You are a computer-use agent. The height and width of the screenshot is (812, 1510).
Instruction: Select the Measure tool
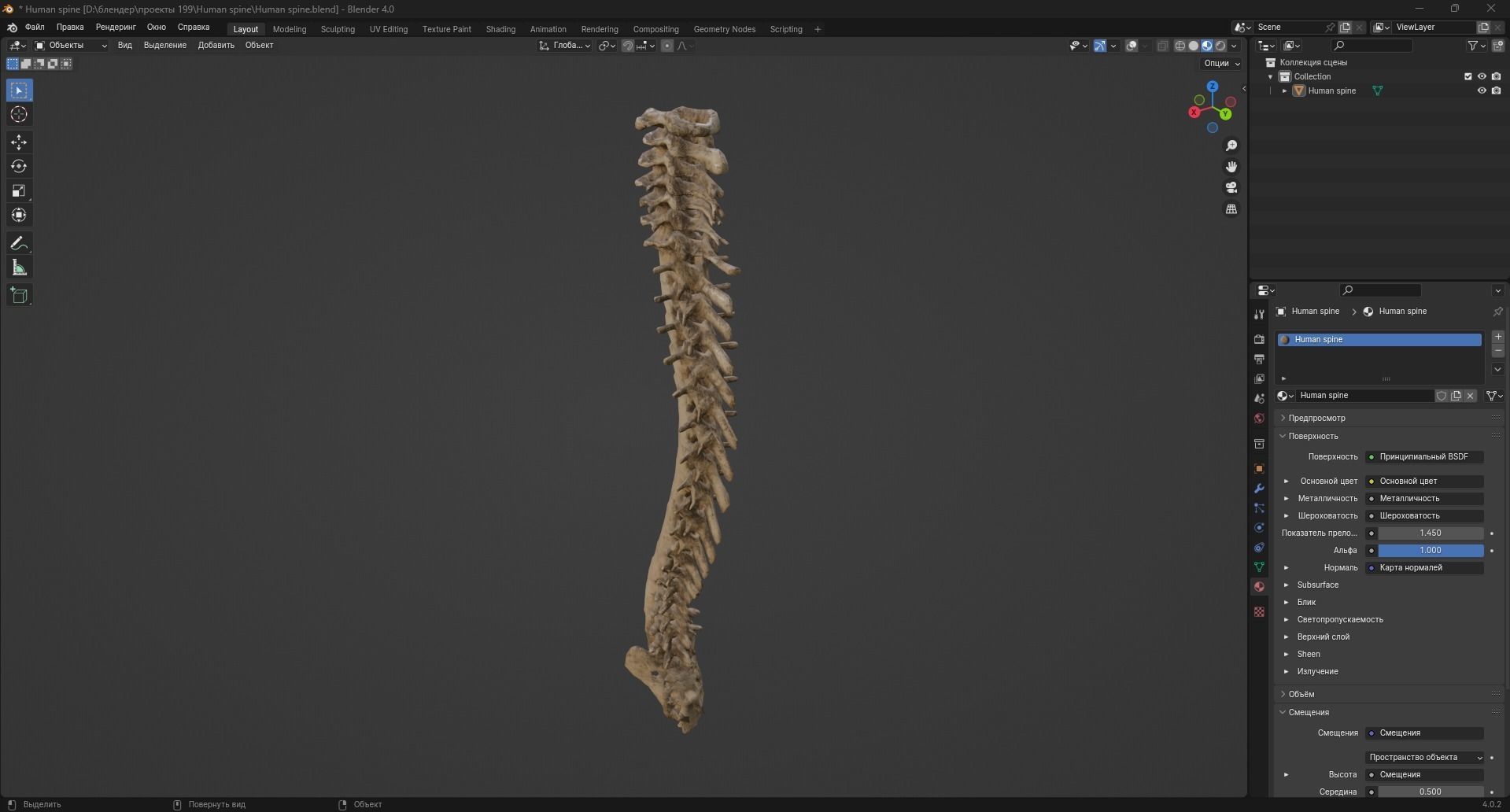tap(19, 267)
